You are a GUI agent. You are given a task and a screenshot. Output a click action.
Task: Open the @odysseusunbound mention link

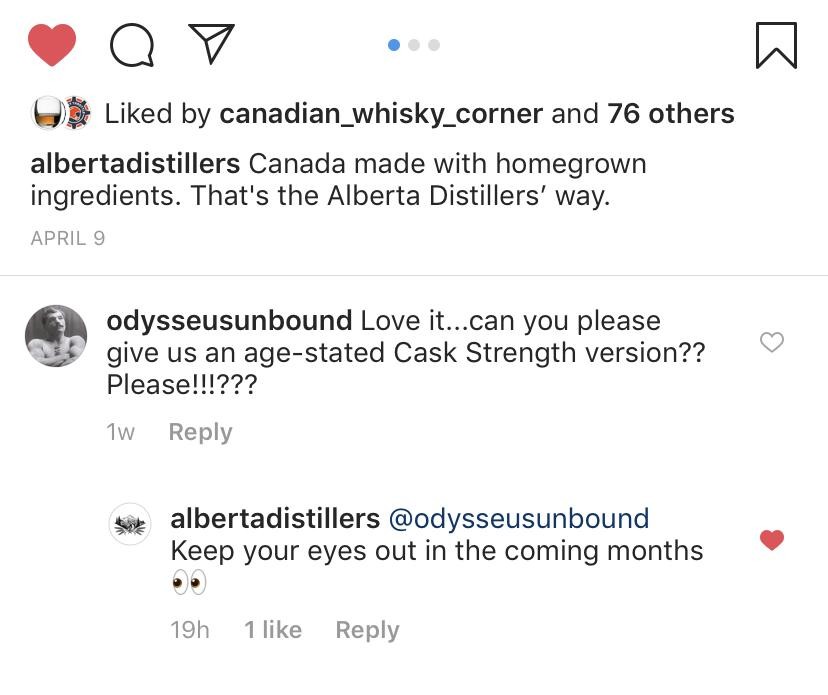(518, 518)
